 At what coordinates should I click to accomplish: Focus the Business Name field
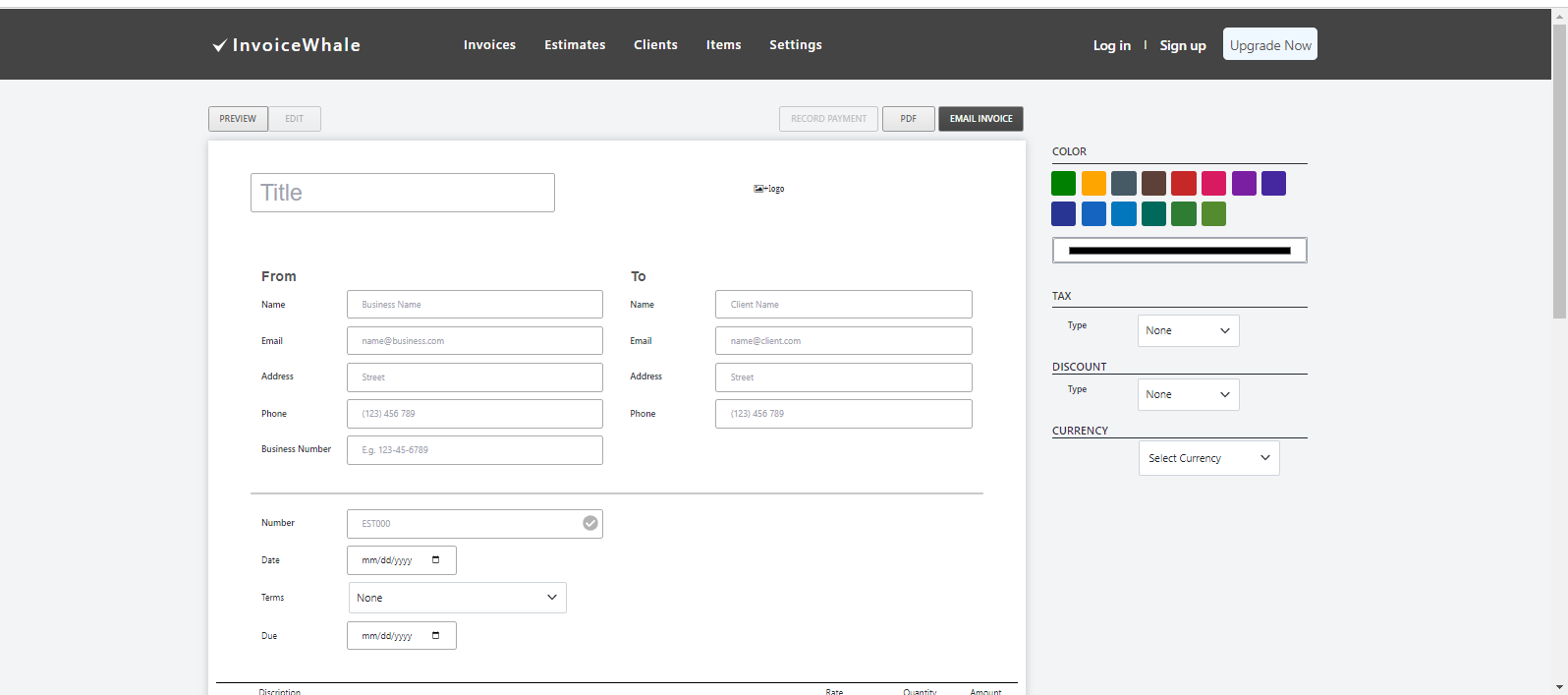[x=475, y=305]
